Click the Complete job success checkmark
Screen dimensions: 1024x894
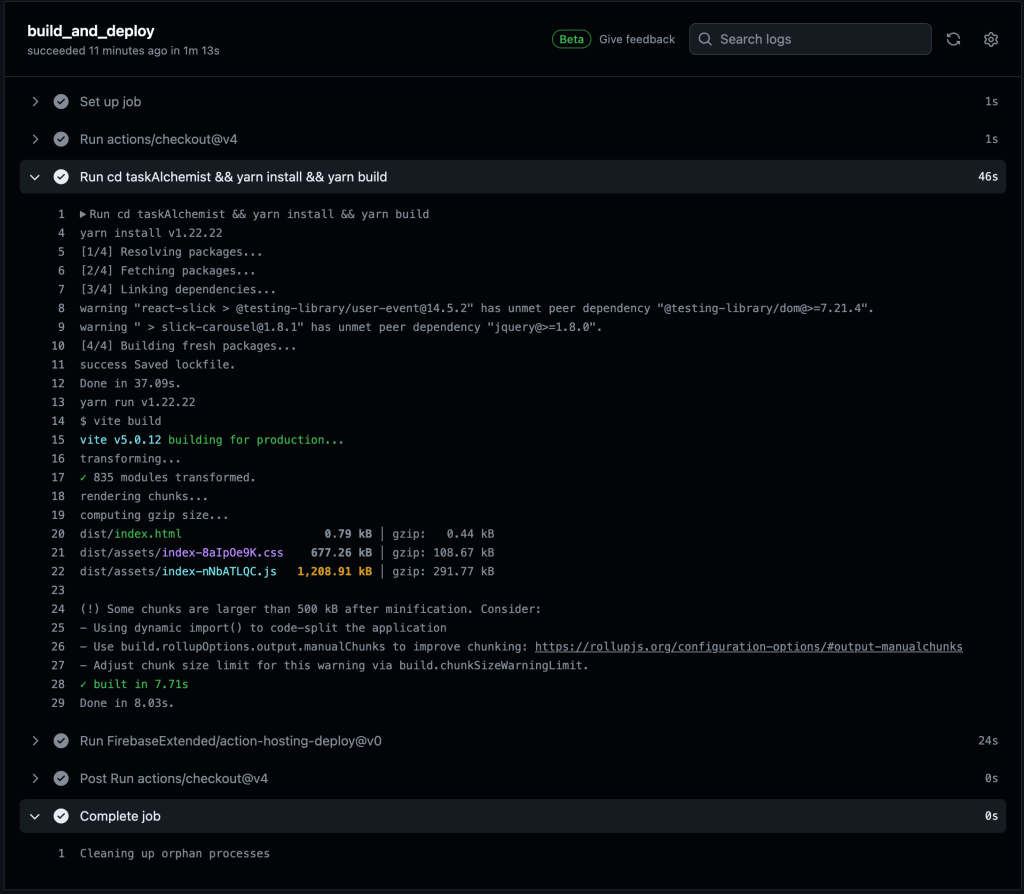61,816
